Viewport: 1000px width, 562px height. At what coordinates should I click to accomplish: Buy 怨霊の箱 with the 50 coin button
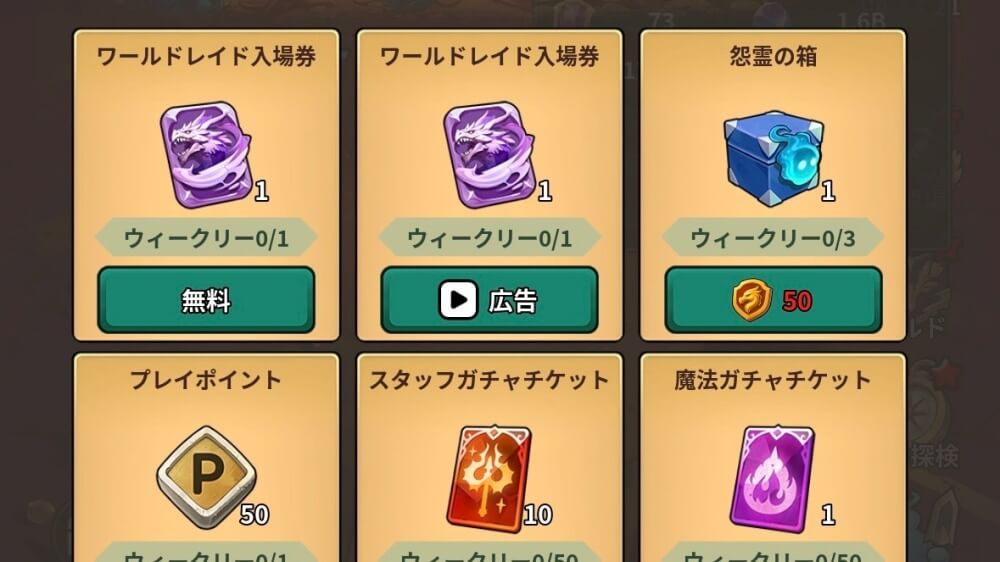[x=773, y=300]
